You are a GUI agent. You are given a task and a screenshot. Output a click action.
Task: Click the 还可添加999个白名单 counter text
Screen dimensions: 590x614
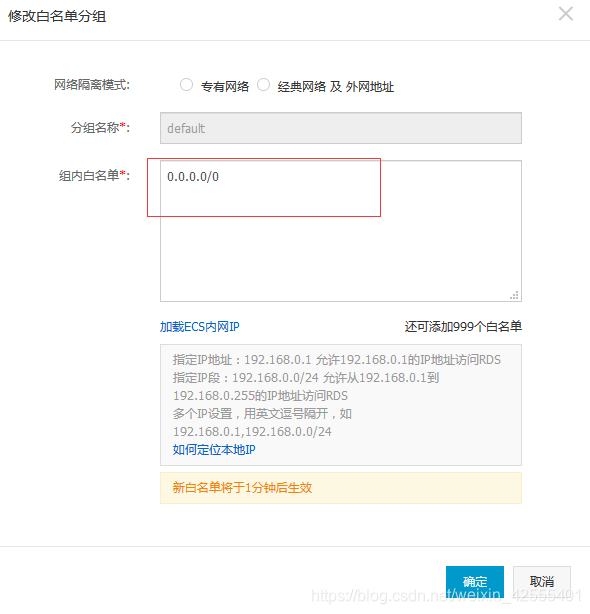click(x=463, y=327)
